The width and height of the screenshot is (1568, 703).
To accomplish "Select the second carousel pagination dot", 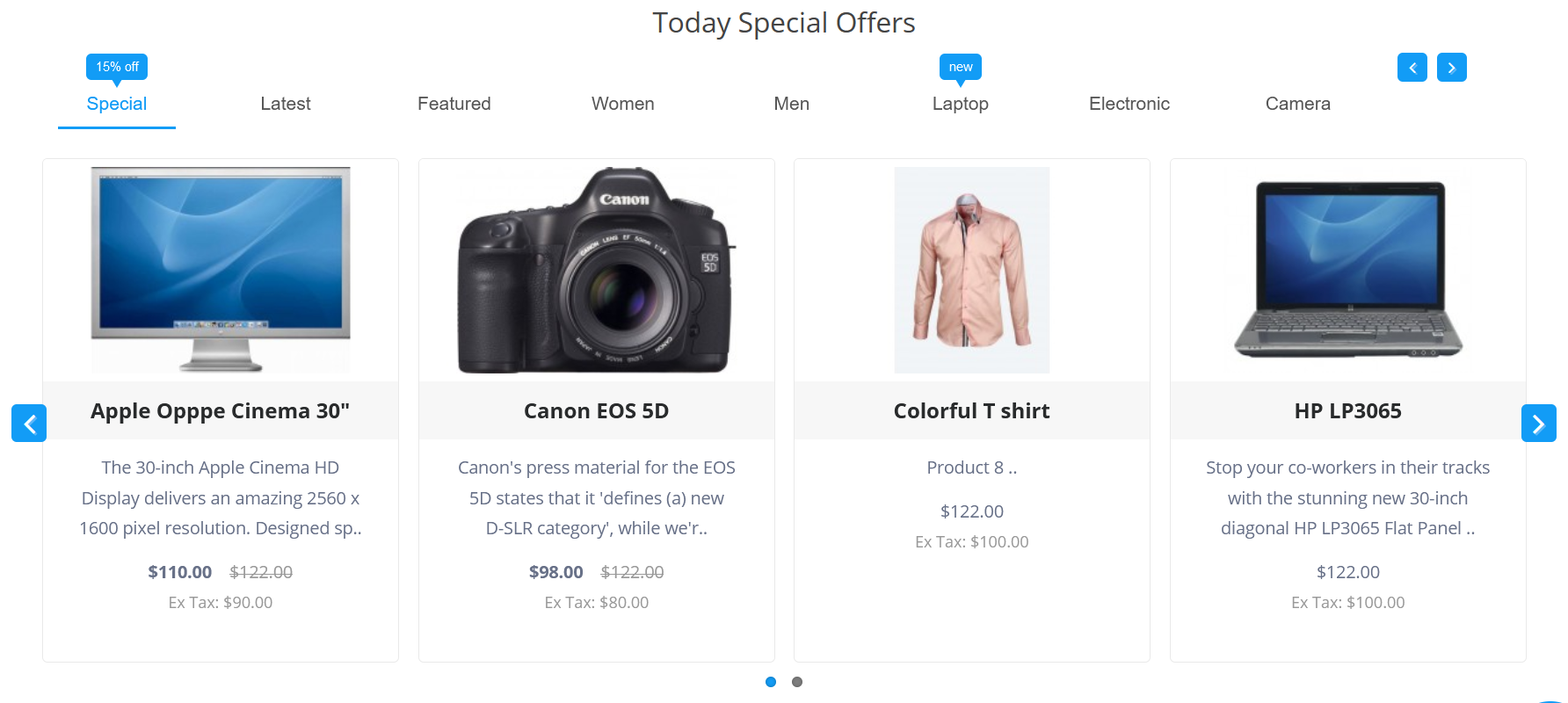I will click(797, 682).
